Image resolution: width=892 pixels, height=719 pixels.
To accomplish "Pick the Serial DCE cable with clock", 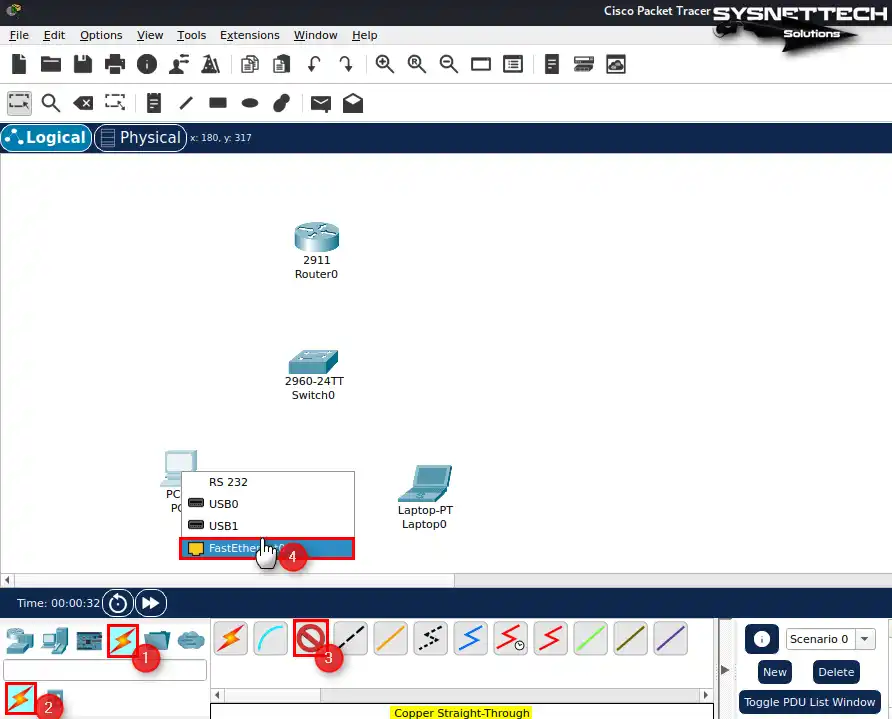I will pyautogui.click(x=510, y=638).
